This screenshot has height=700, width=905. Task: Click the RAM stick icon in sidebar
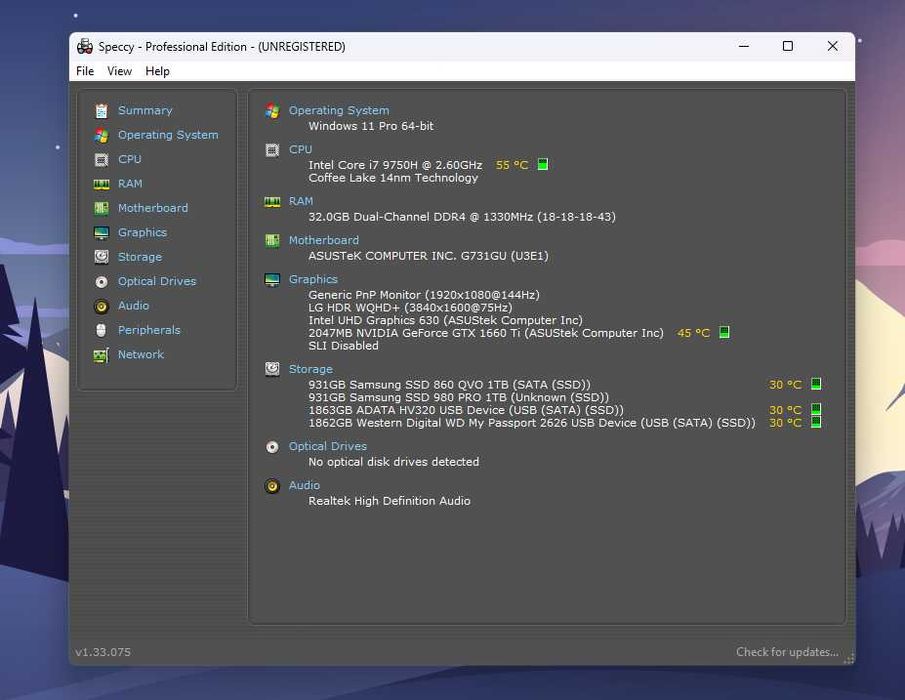(x=102, y=184)
